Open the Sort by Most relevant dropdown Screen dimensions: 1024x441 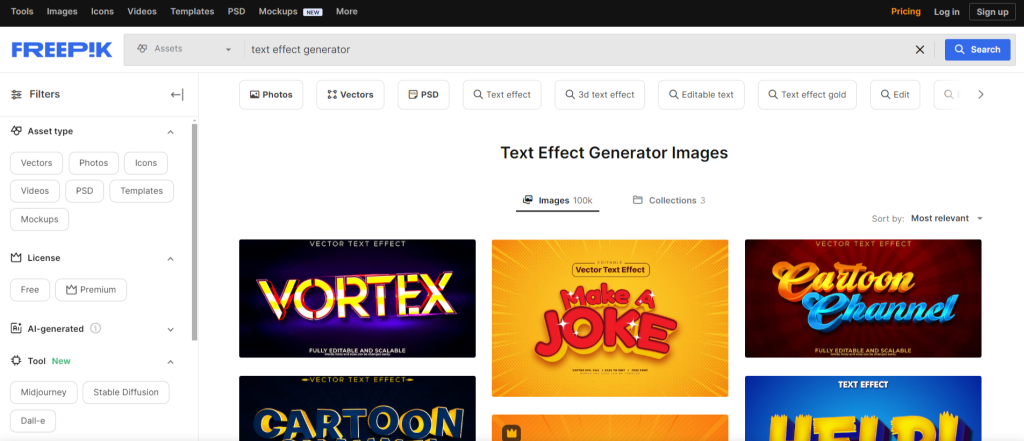click(946, 218)
